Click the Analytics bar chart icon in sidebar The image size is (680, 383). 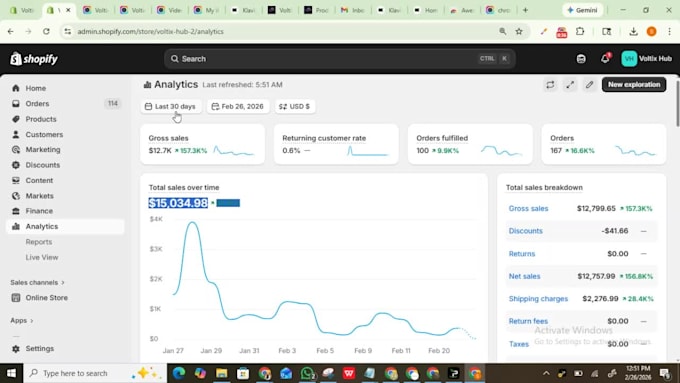(x=16, y=226)
